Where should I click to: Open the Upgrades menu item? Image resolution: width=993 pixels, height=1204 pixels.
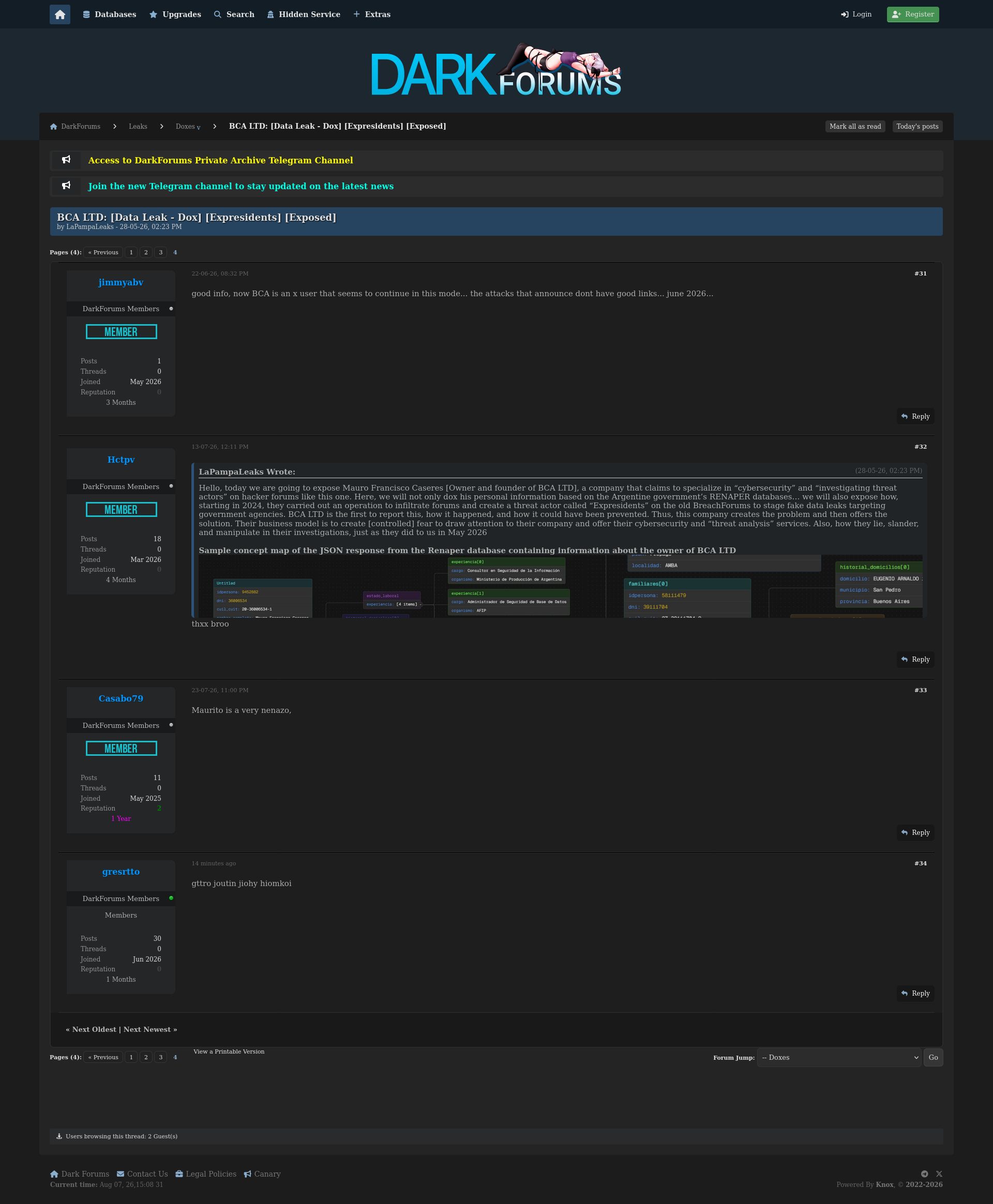click(175, 14)
